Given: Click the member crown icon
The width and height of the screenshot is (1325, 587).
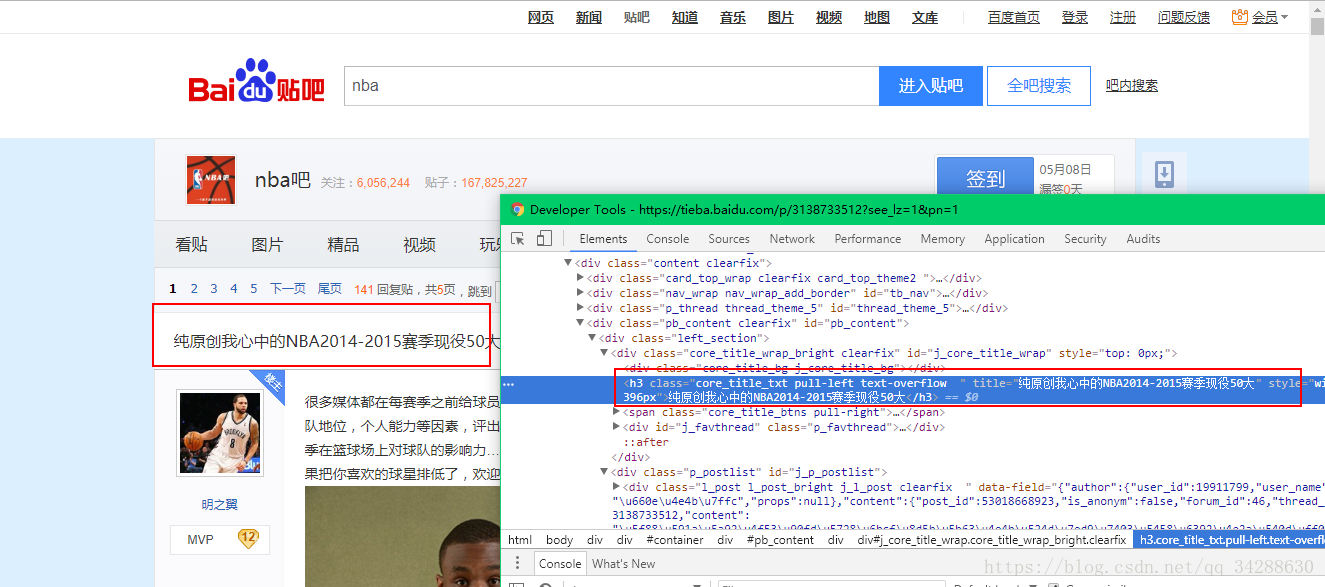Looking at the screenshot, I should point(1240,17).
